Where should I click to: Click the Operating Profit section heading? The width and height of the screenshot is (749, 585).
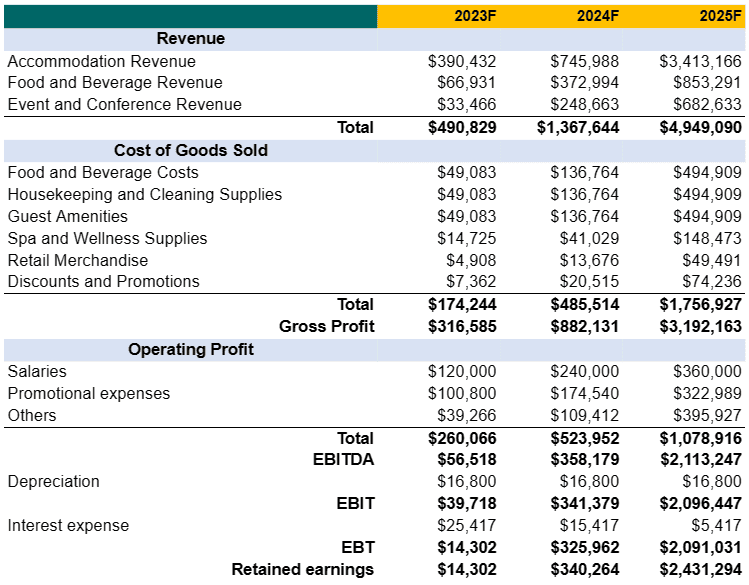click(191, 349)
